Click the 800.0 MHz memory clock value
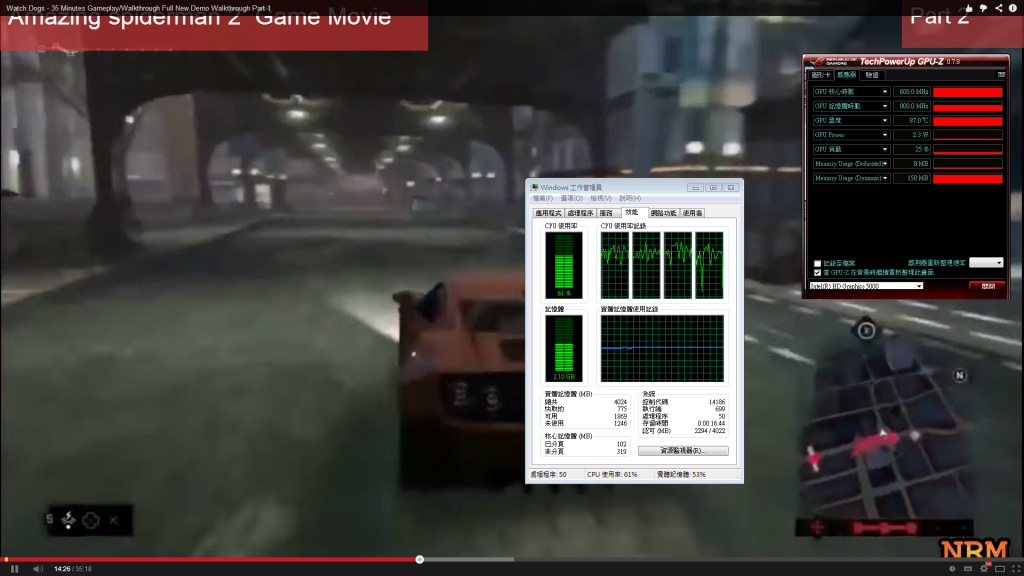 pyautogui.click(x=912, y=106)
